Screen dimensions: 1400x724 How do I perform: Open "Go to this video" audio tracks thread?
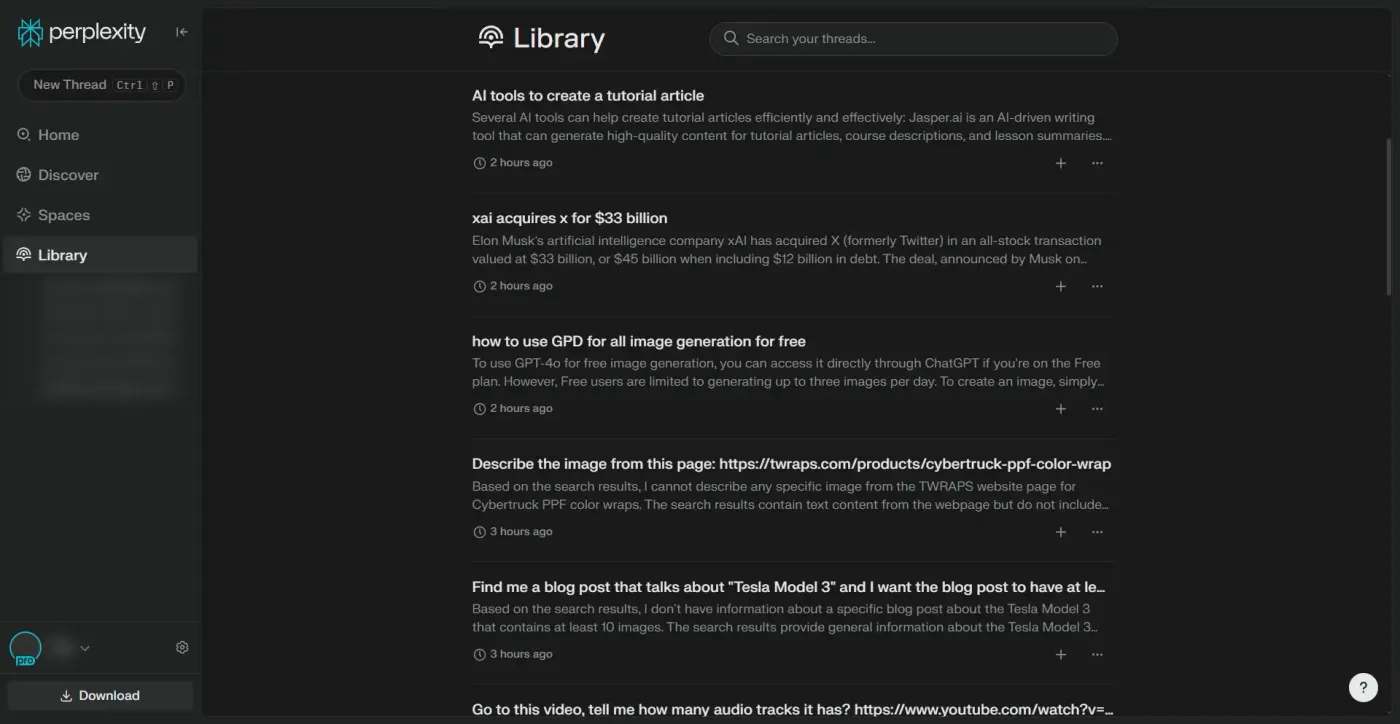click(792, 710)
